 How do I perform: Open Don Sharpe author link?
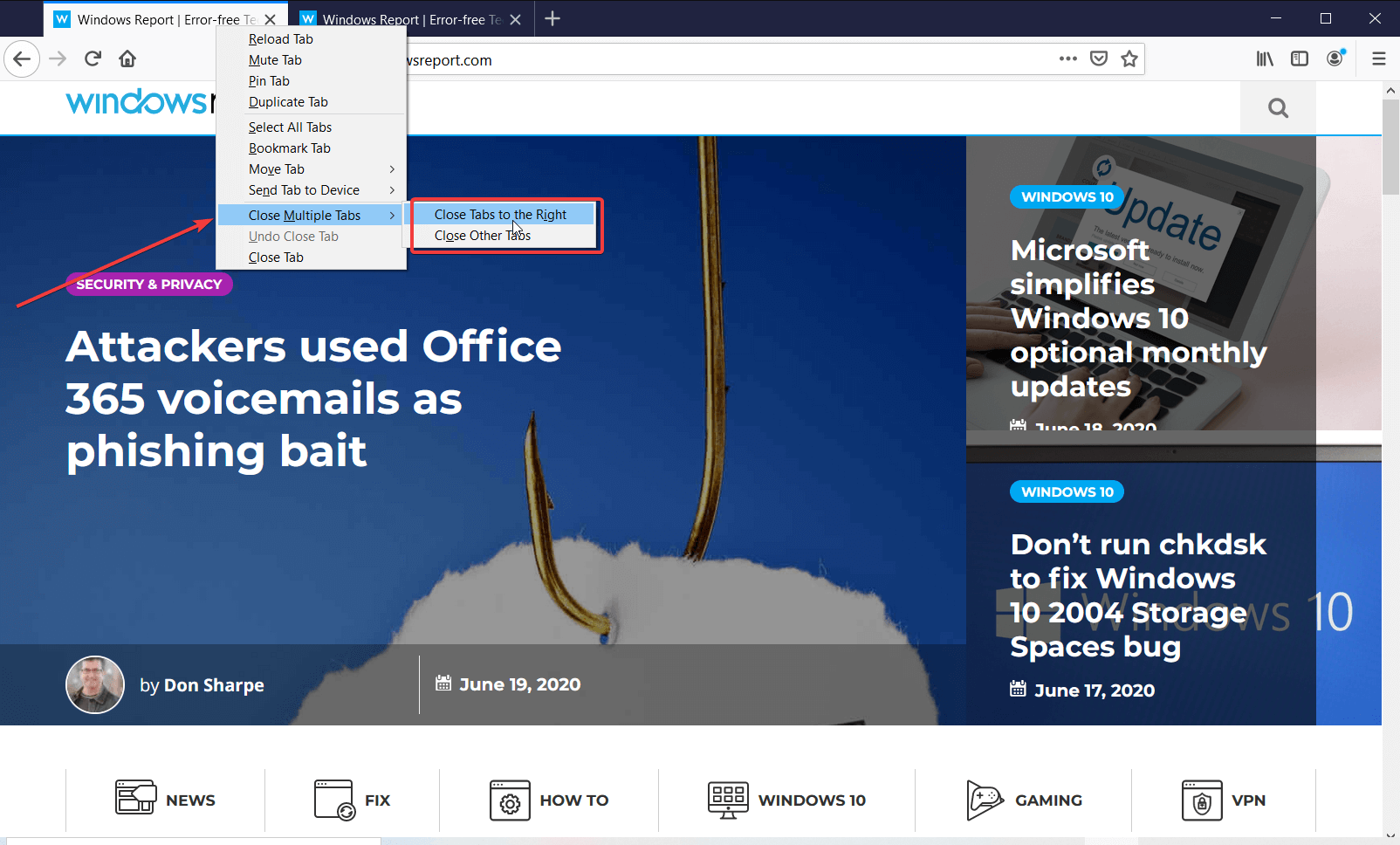click(214, 685)
